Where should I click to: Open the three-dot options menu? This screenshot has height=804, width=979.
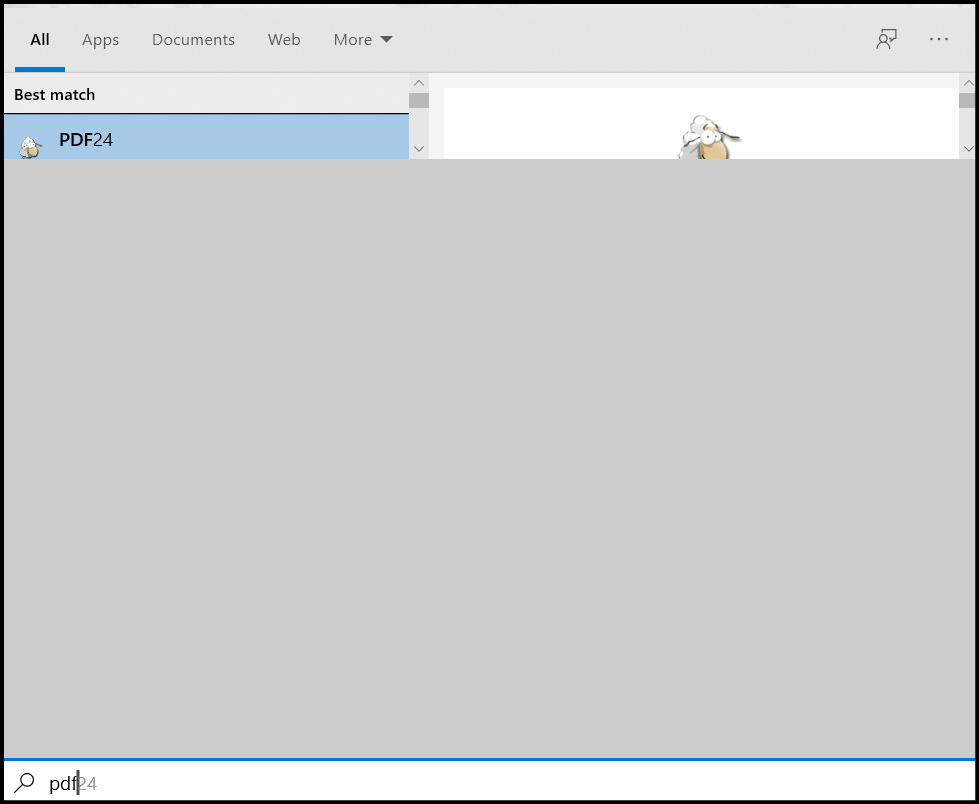pos(938,39)
